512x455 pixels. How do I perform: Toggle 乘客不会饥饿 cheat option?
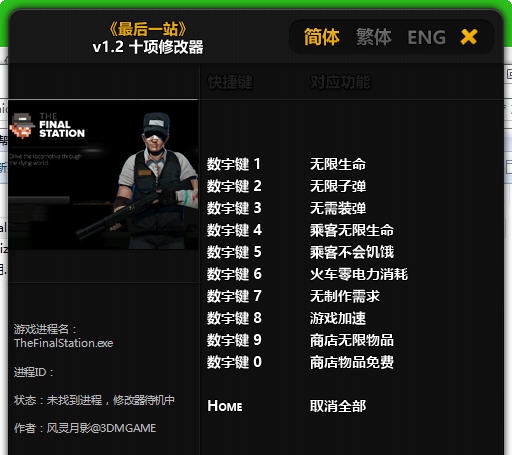352,252
